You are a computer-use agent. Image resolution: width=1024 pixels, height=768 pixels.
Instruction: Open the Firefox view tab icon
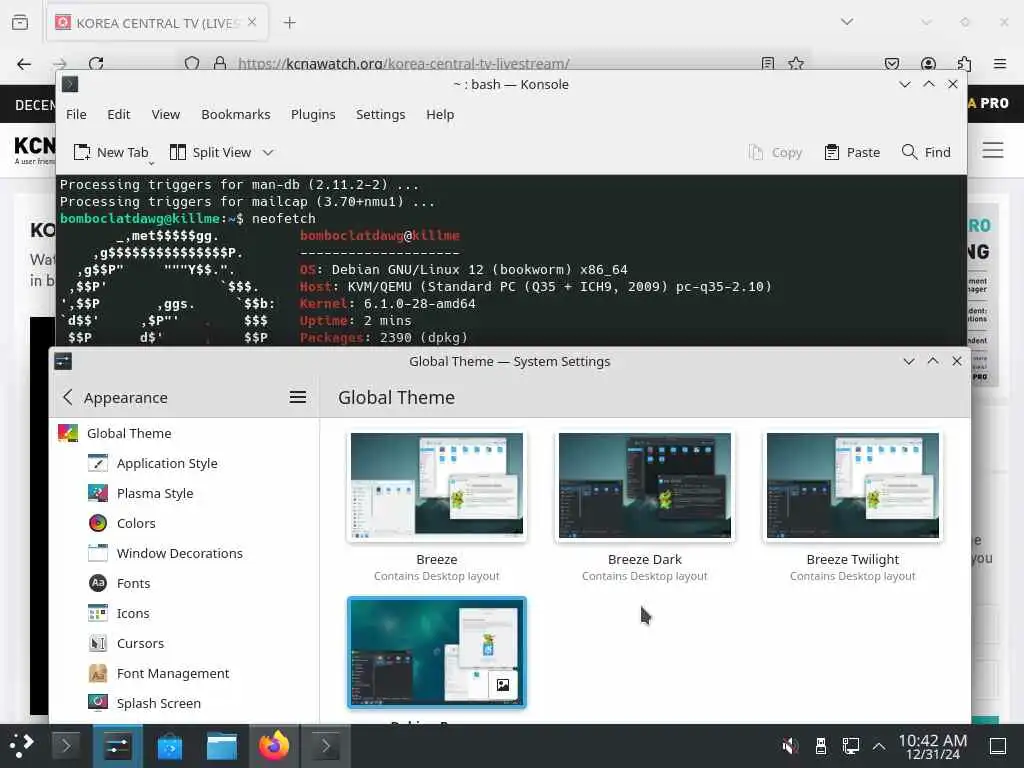20,23
